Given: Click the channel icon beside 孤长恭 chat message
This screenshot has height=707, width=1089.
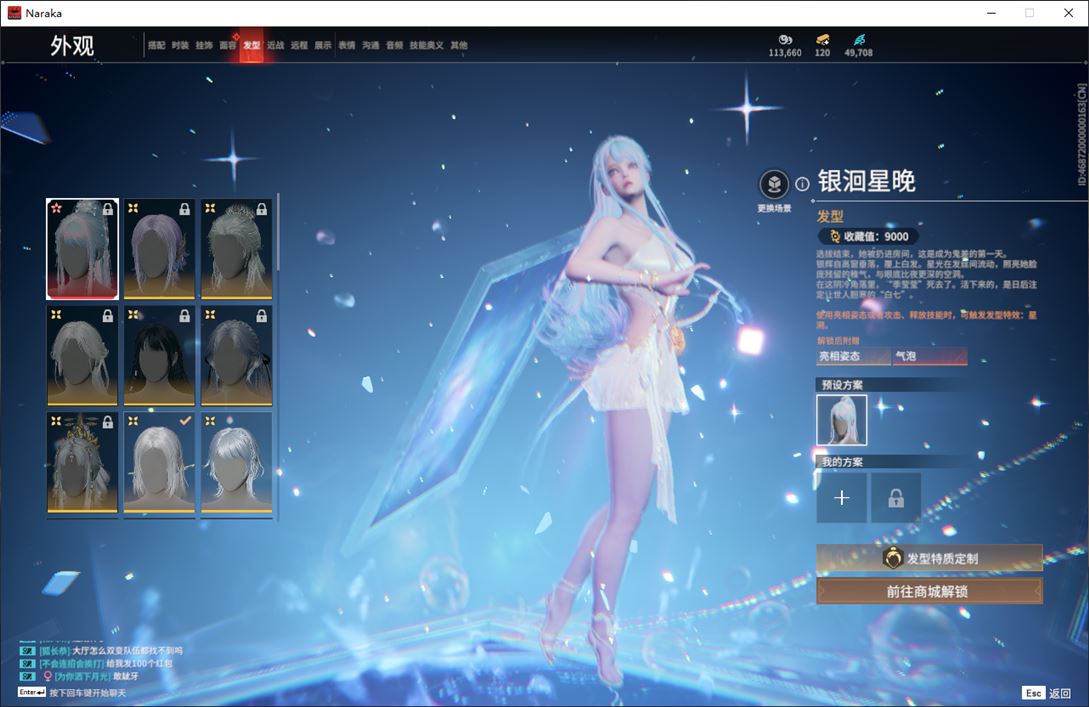Looking at the screenshot, I should click(x=27, y=651).
